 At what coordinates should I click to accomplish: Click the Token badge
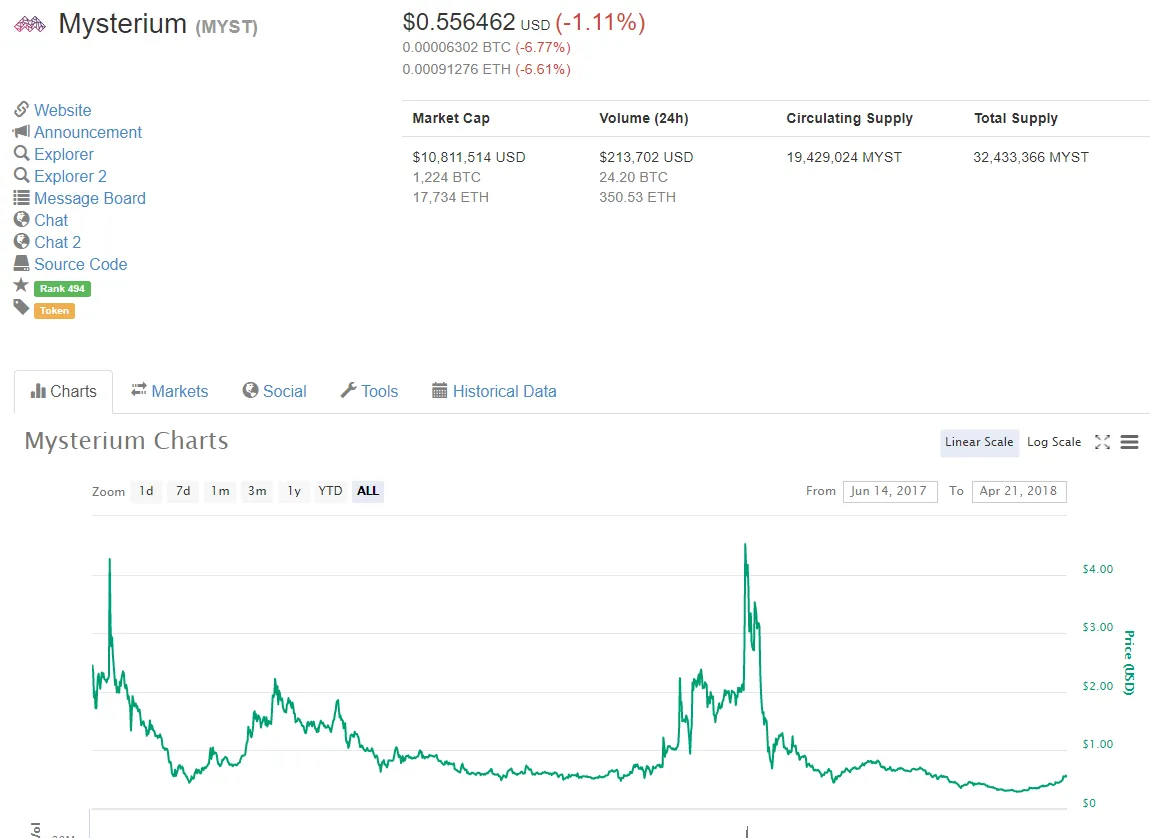point(54,311)
